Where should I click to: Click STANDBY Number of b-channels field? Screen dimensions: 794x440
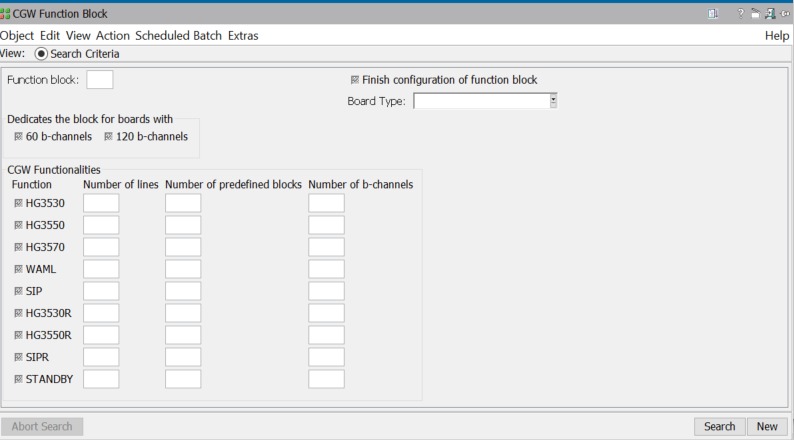326,379
